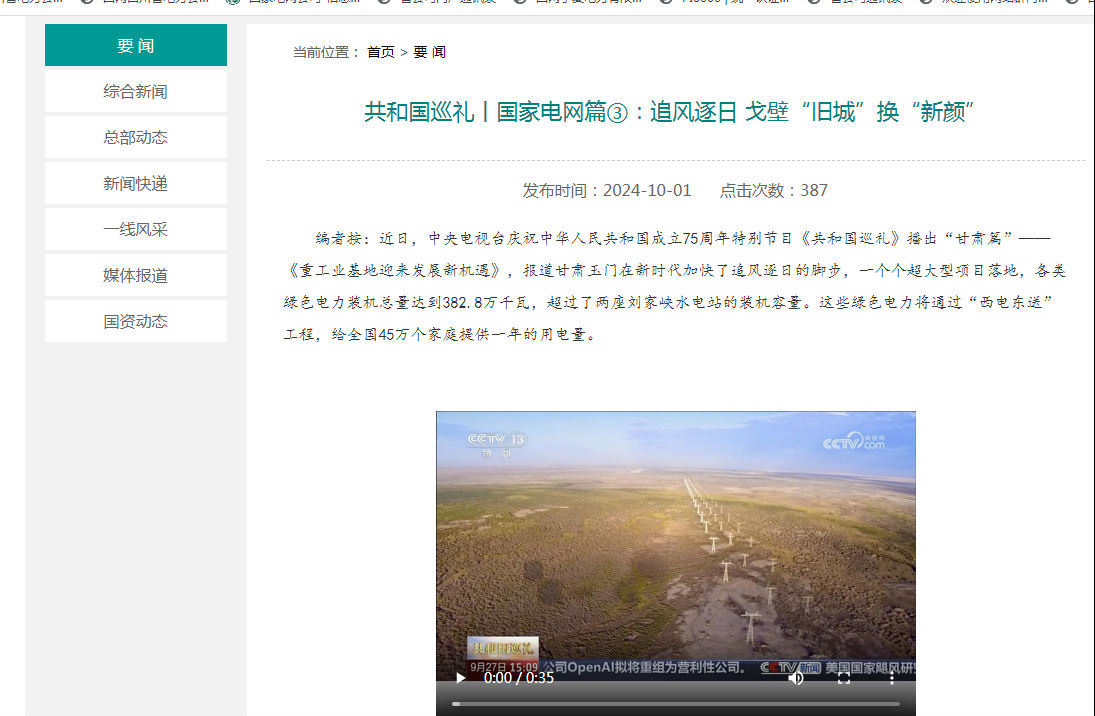1095x716 pixels.
Task: Select the 要闻 sidebar heading
Action: click(x=135, y=45)
